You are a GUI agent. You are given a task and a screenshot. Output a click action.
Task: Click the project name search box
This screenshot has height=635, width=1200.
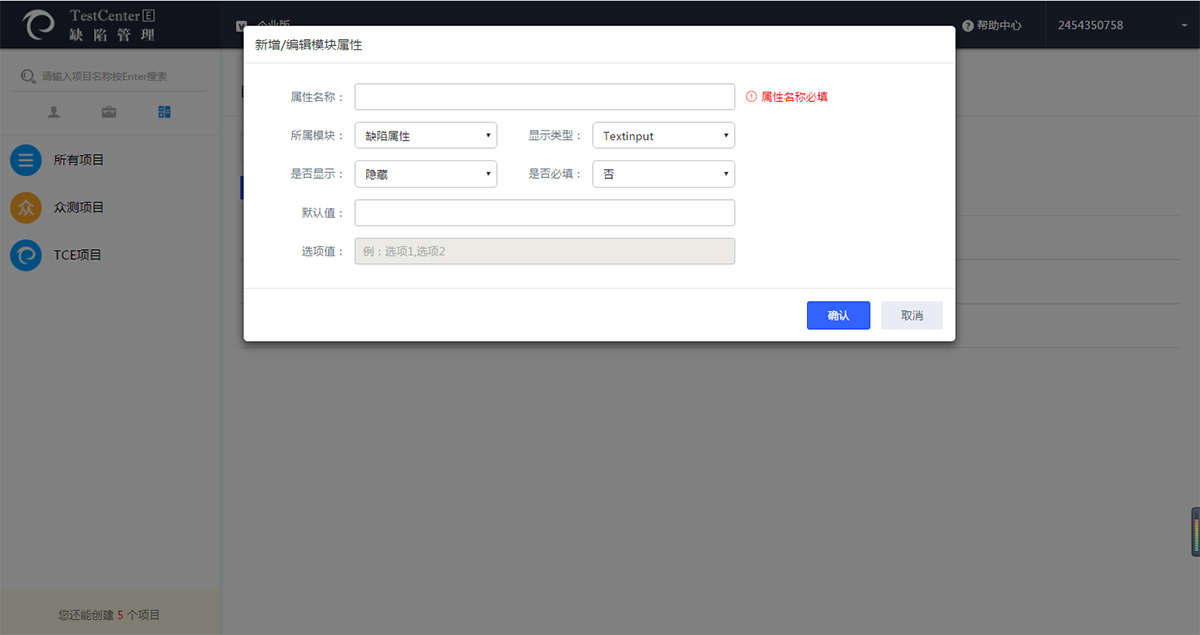point(110,76)
